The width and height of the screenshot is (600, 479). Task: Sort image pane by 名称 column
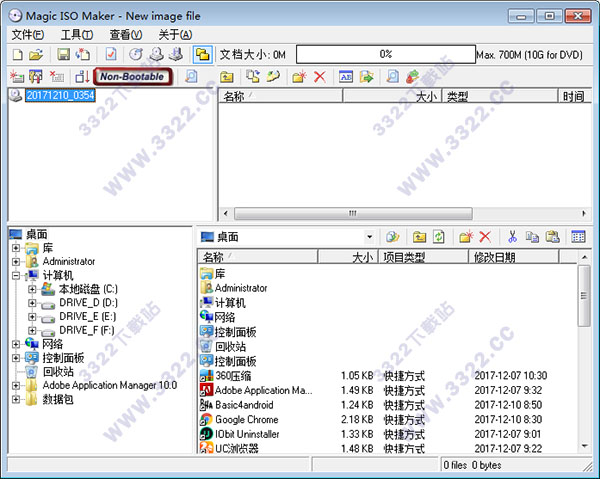[x=280, y=96]
